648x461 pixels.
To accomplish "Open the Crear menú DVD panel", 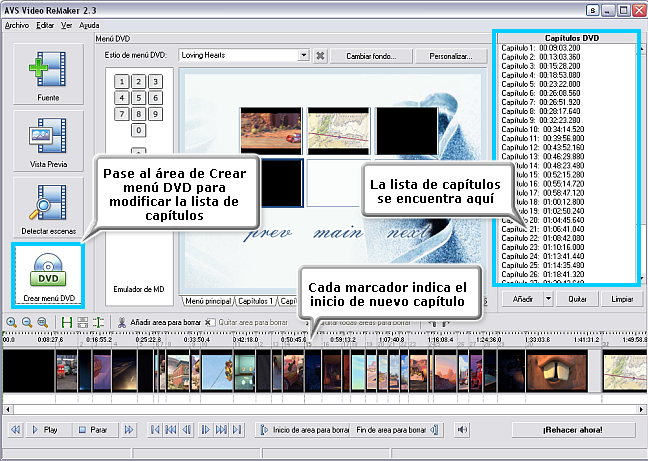I will 48,275.
